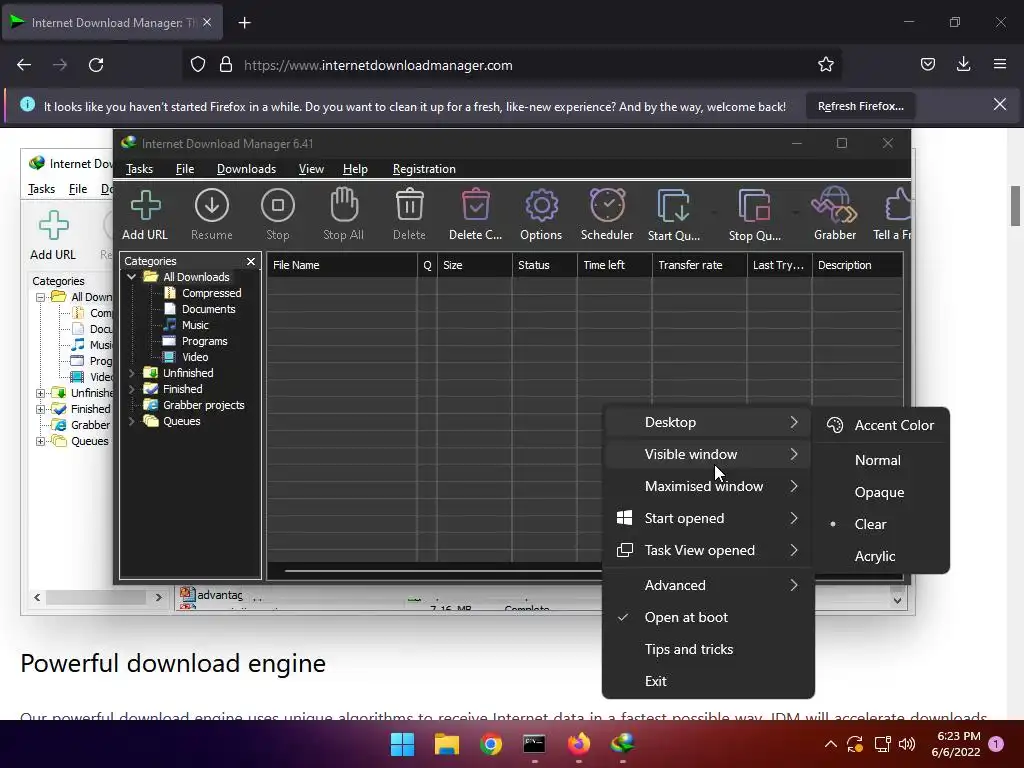Open the Firefox hamburger application menu
Image resolution: width=1024 pixels, height=768 pixels.
click(1000, 64)
